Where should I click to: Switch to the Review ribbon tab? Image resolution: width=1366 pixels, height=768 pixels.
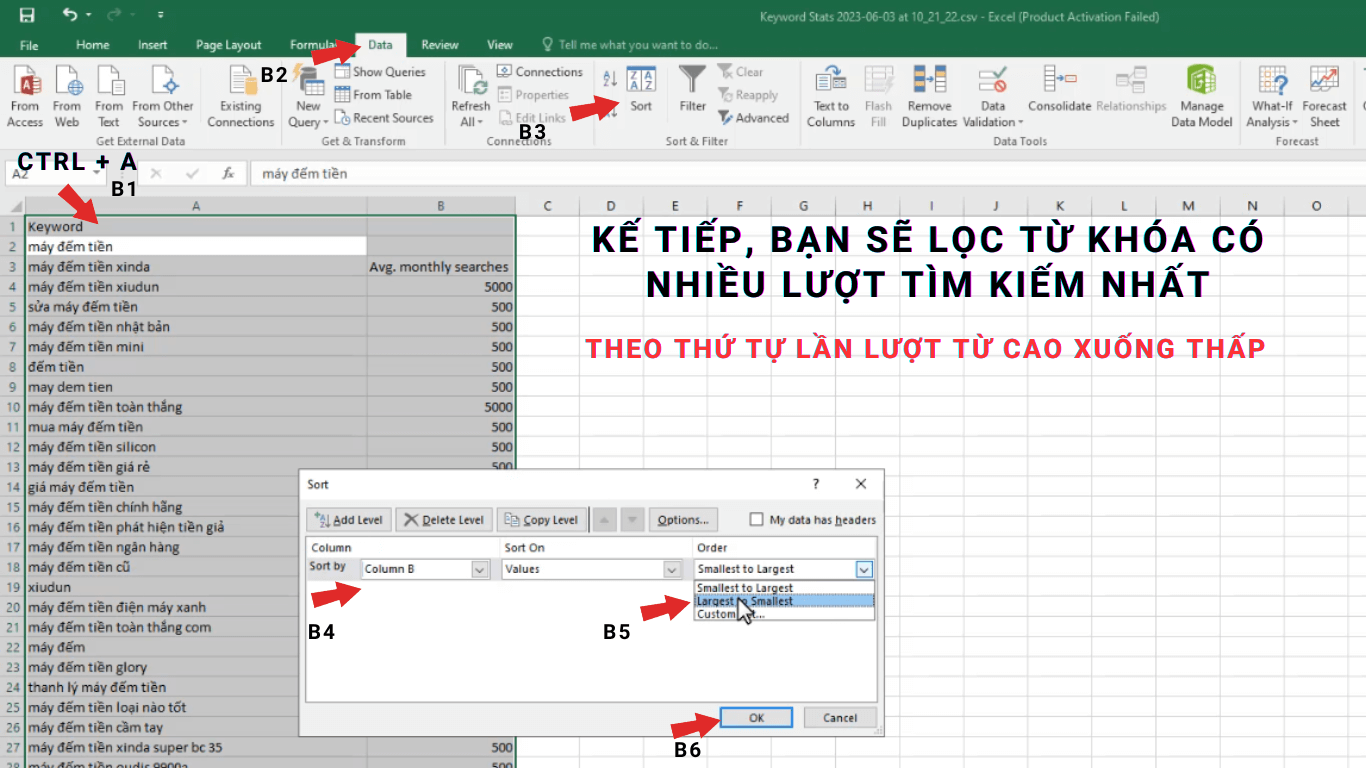[439, 44]
